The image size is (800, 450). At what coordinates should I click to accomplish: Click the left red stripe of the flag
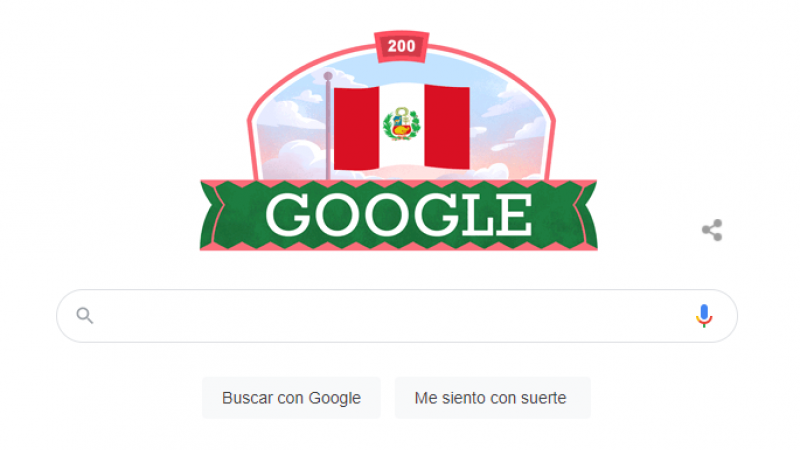click(357, 129)
